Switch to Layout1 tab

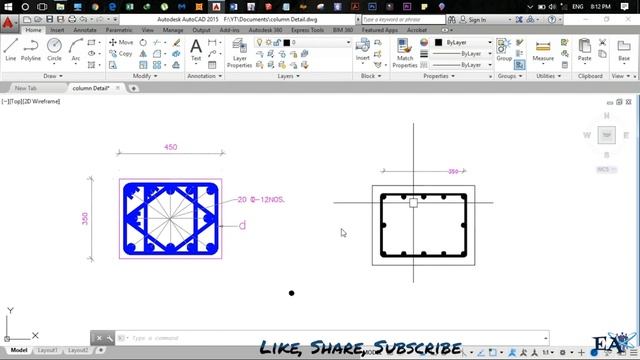pyautogui.click(x=47, y=350)
